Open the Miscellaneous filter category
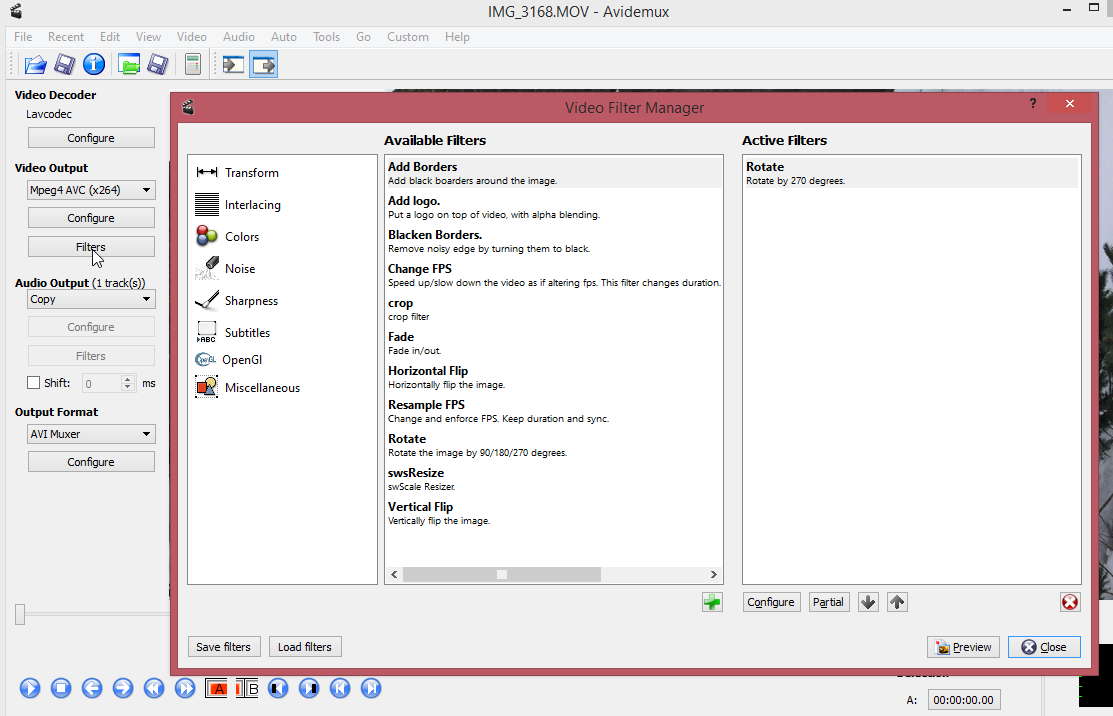This screenshot has width=1113, height=716. (x=262, y=387)
